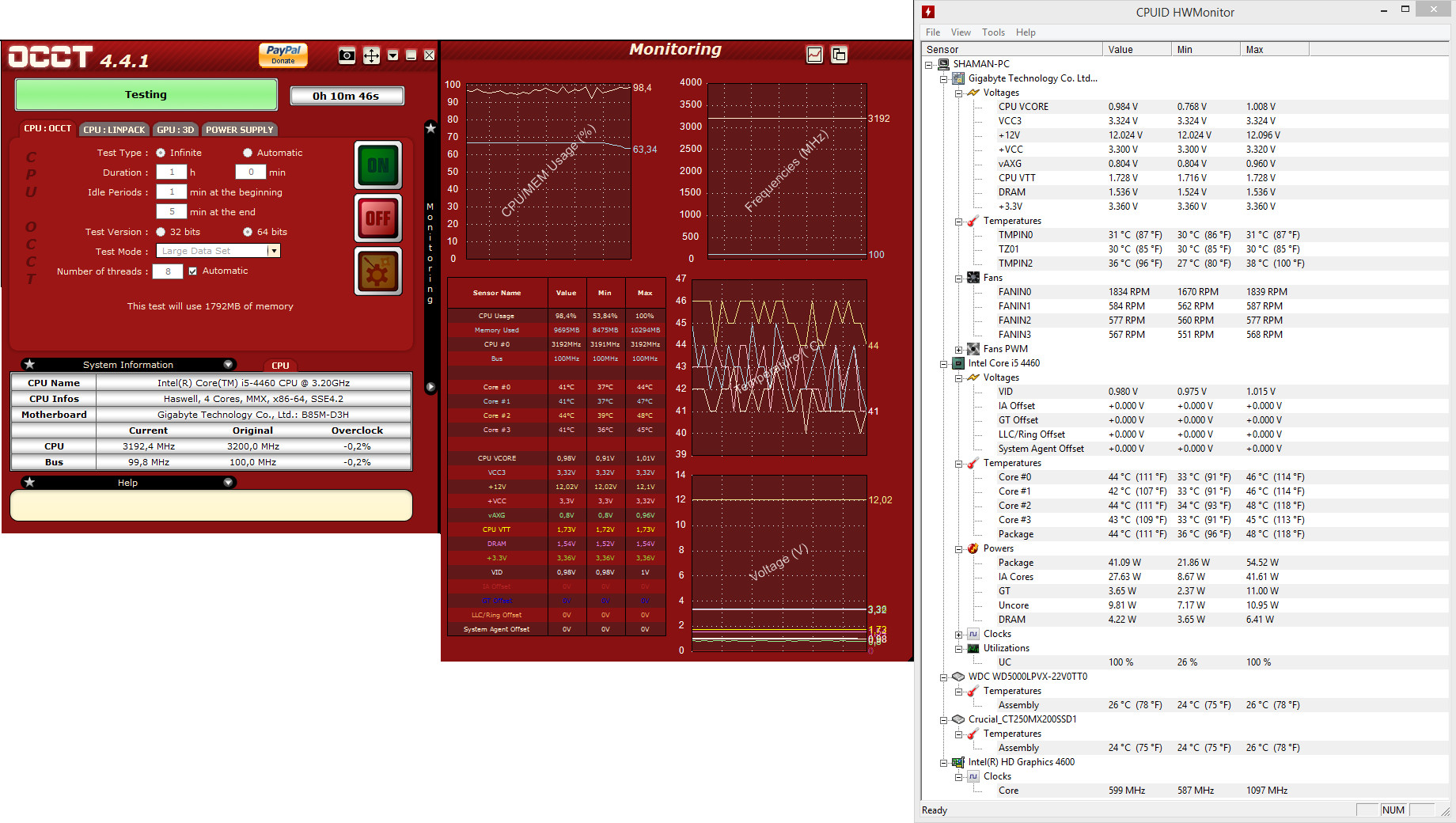Click the Duration hours input field

click(172, 173)
